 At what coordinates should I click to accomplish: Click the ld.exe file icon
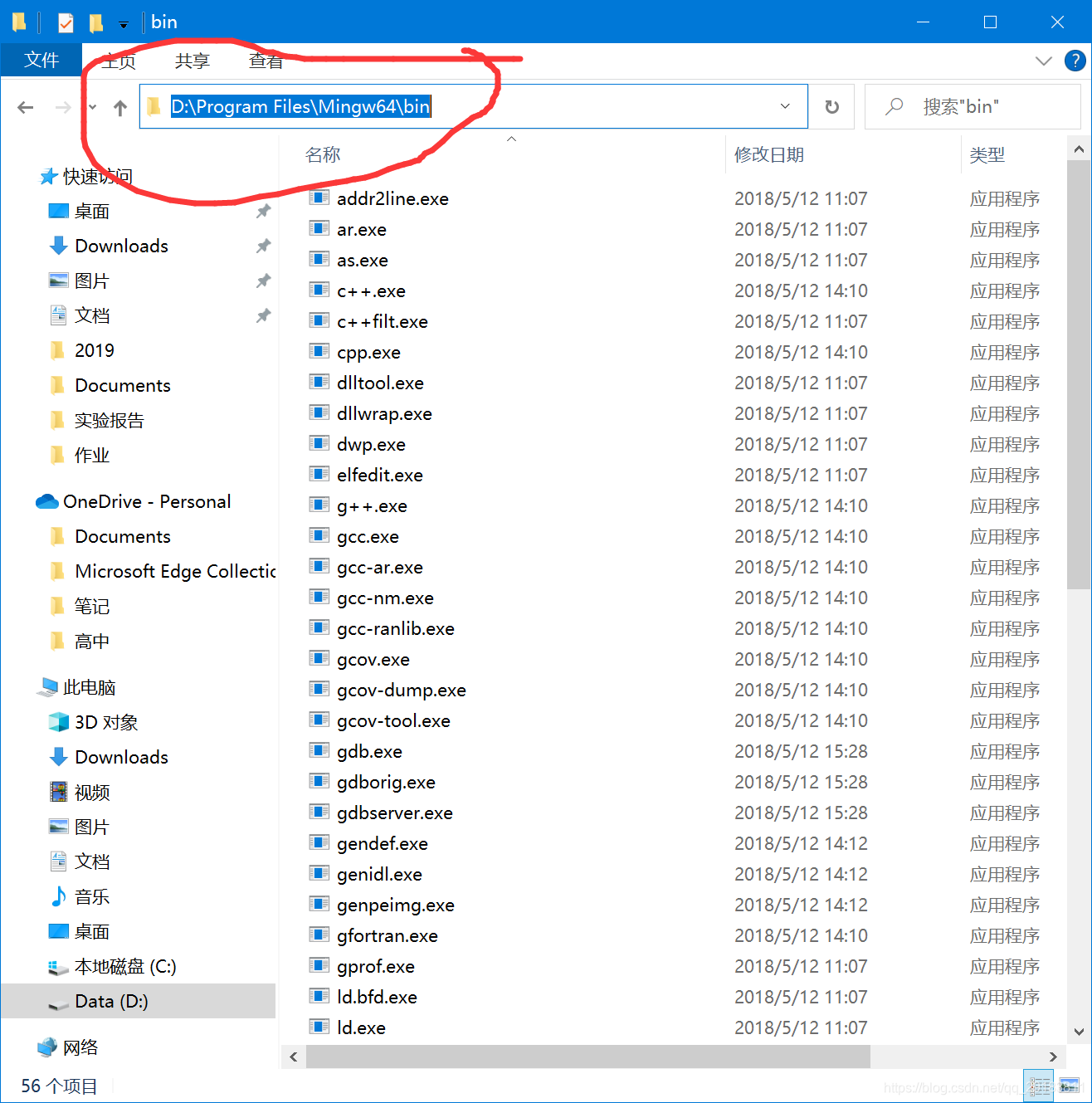[x=319, y=1027]
